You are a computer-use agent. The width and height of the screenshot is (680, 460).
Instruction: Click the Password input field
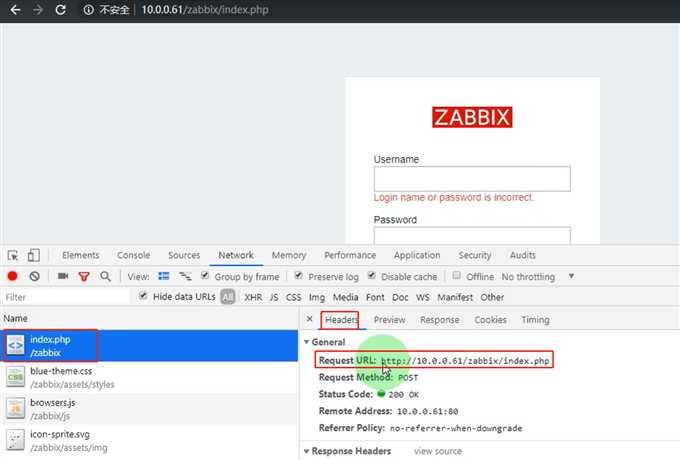click(472, 235)
